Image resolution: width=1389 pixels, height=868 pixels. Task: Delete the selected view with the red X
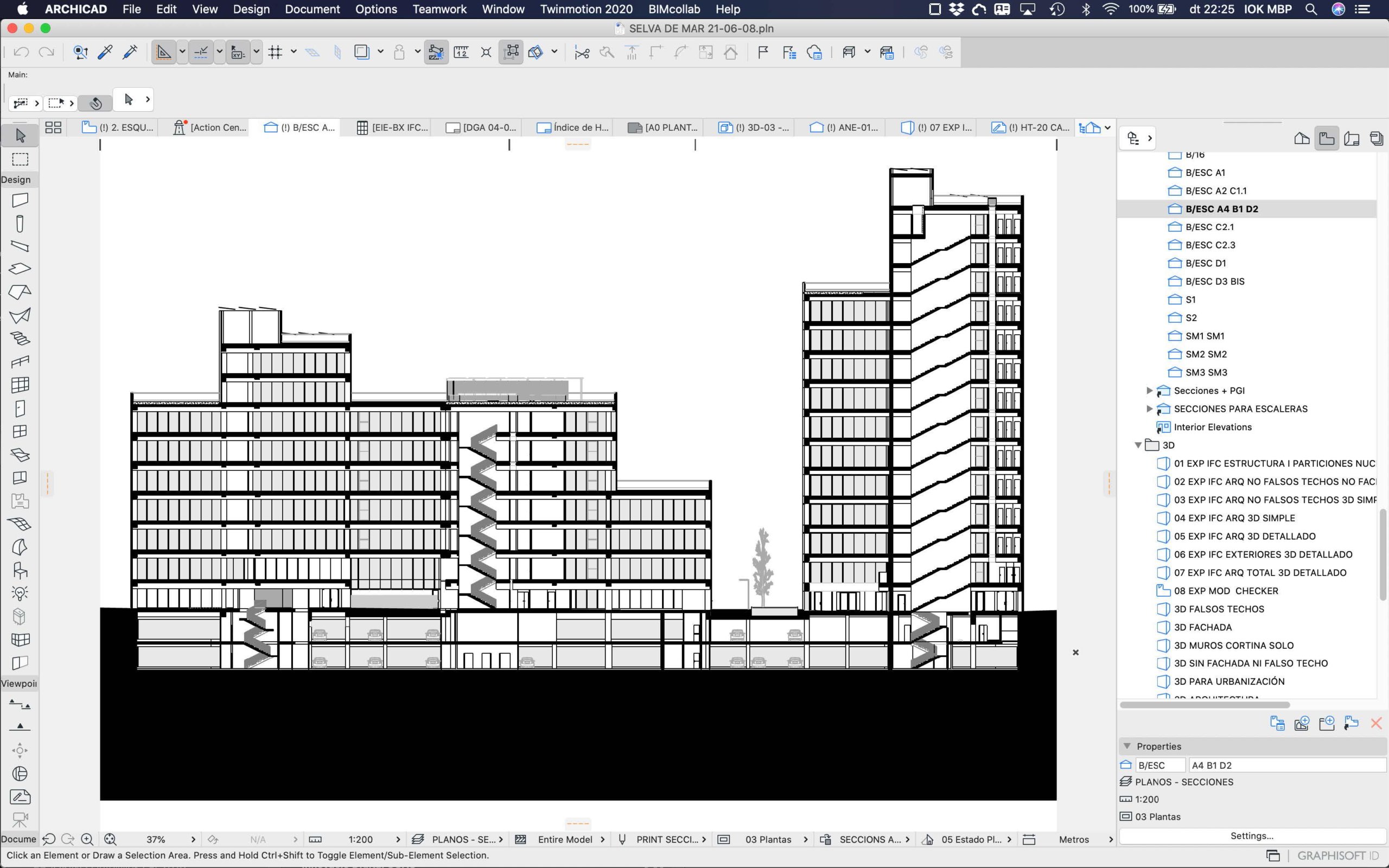click(1376, 723)
